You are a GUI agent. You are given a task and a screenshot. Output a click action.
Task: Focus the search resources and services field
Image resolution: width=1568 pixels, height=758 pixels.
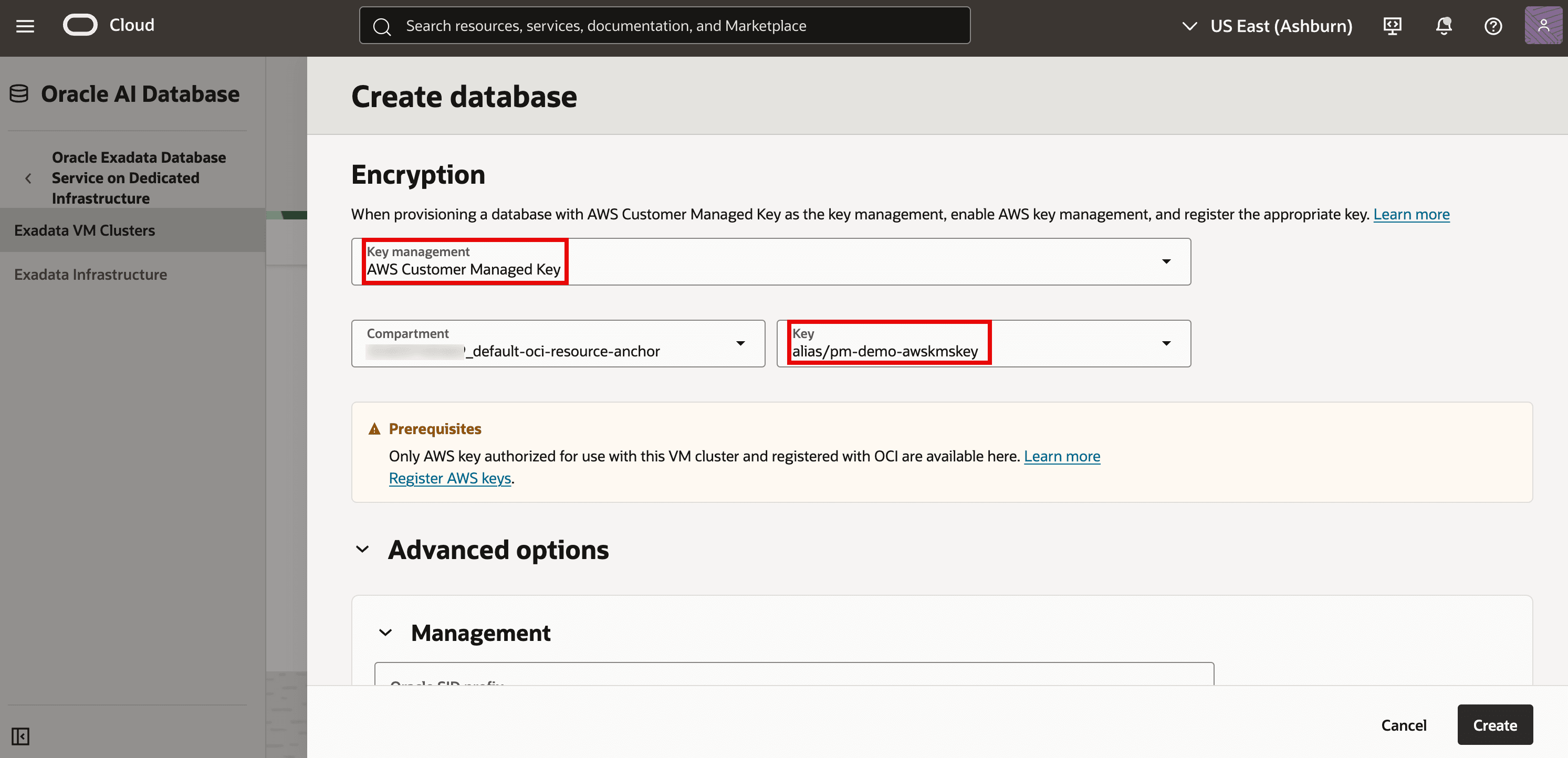pos(665,26)
